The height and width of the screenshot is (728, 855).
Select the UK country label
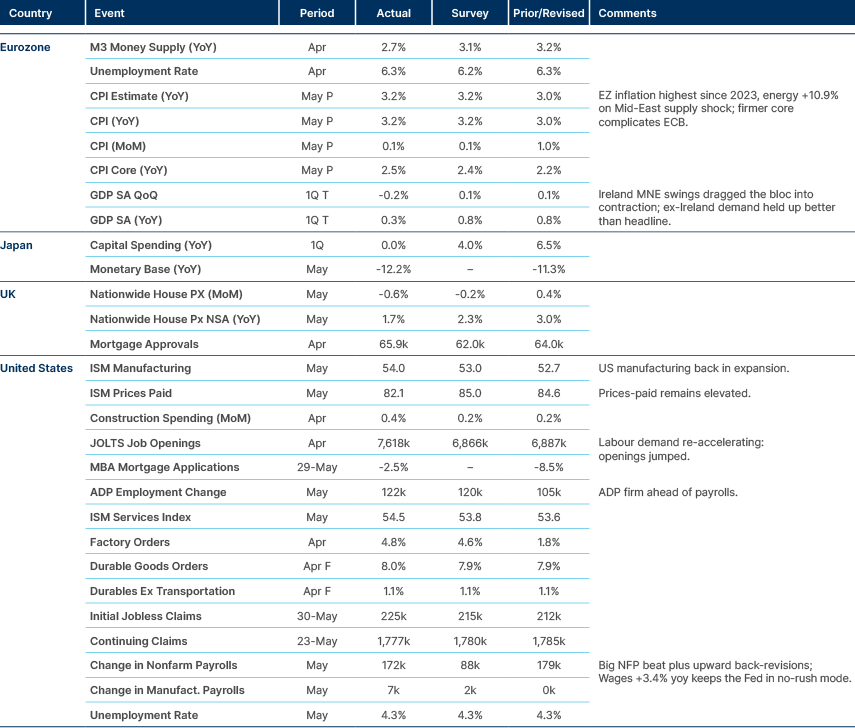[8, 294]
